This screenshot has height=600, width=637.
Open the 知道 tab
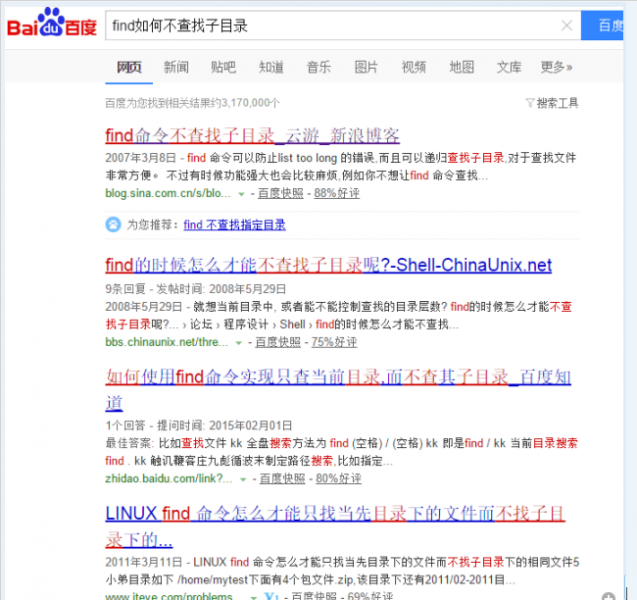(271, 67)
